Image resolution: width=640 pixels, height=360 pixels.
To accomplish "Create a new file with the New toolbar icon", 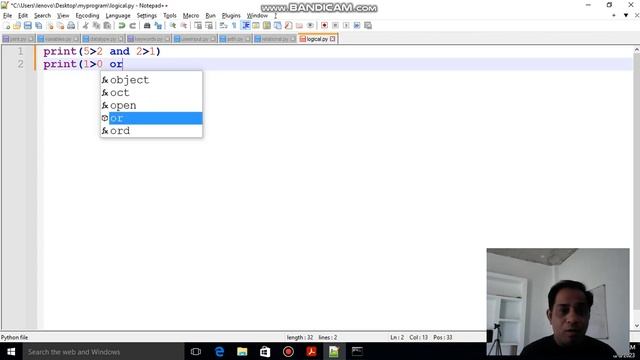I will point(7,26).
